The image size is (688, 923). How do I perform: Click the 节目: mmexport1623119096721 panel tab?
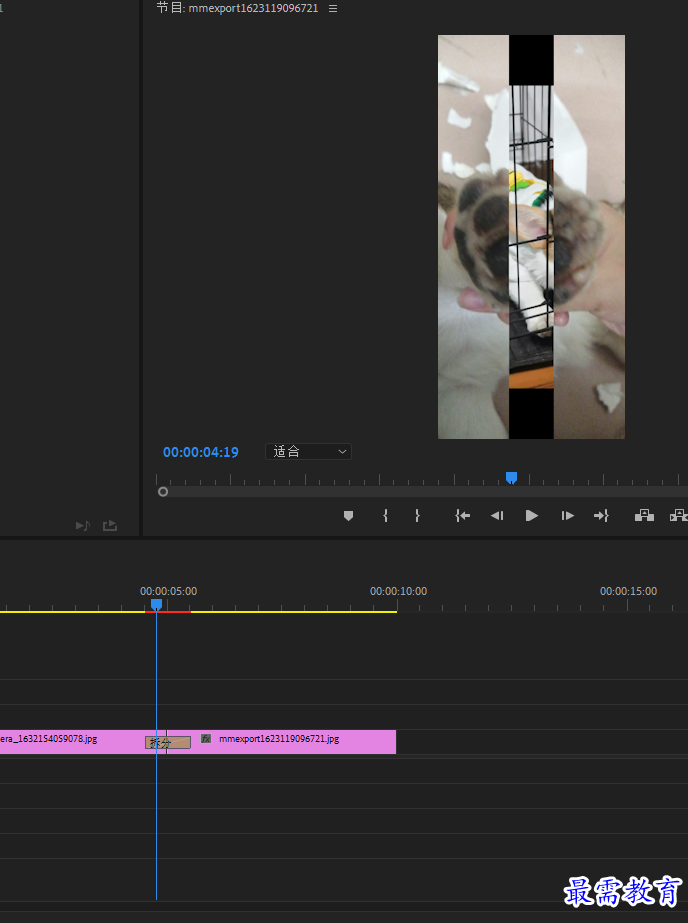click(237, 8)
